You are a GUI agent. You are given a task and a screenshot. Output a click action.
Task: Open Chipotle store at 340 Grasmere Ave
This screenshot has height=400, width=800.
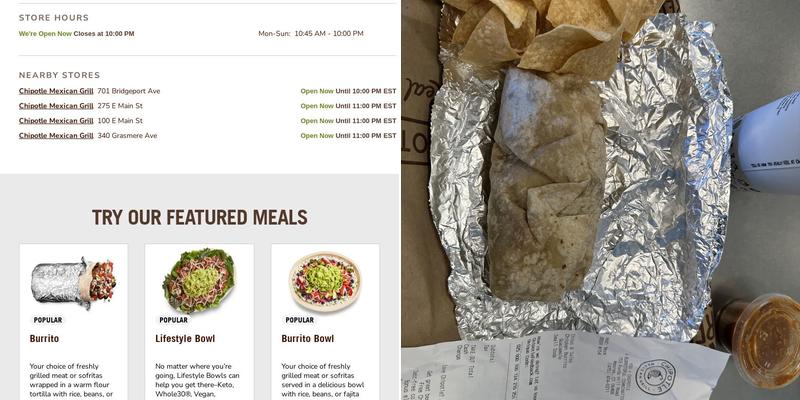coord(56,136)
